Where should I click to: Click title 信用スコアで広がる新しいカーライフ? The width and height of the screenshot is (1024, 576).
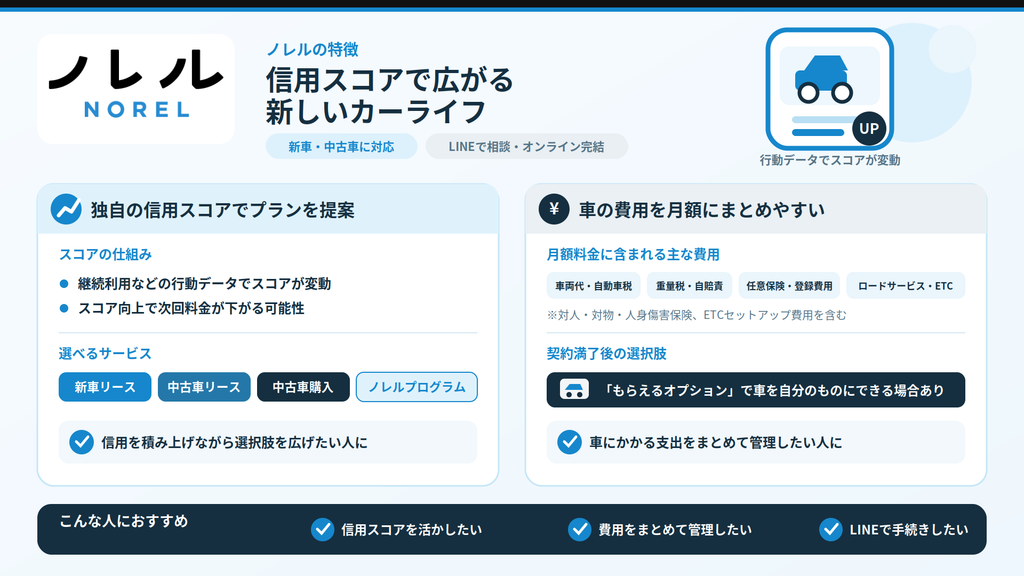390,95
